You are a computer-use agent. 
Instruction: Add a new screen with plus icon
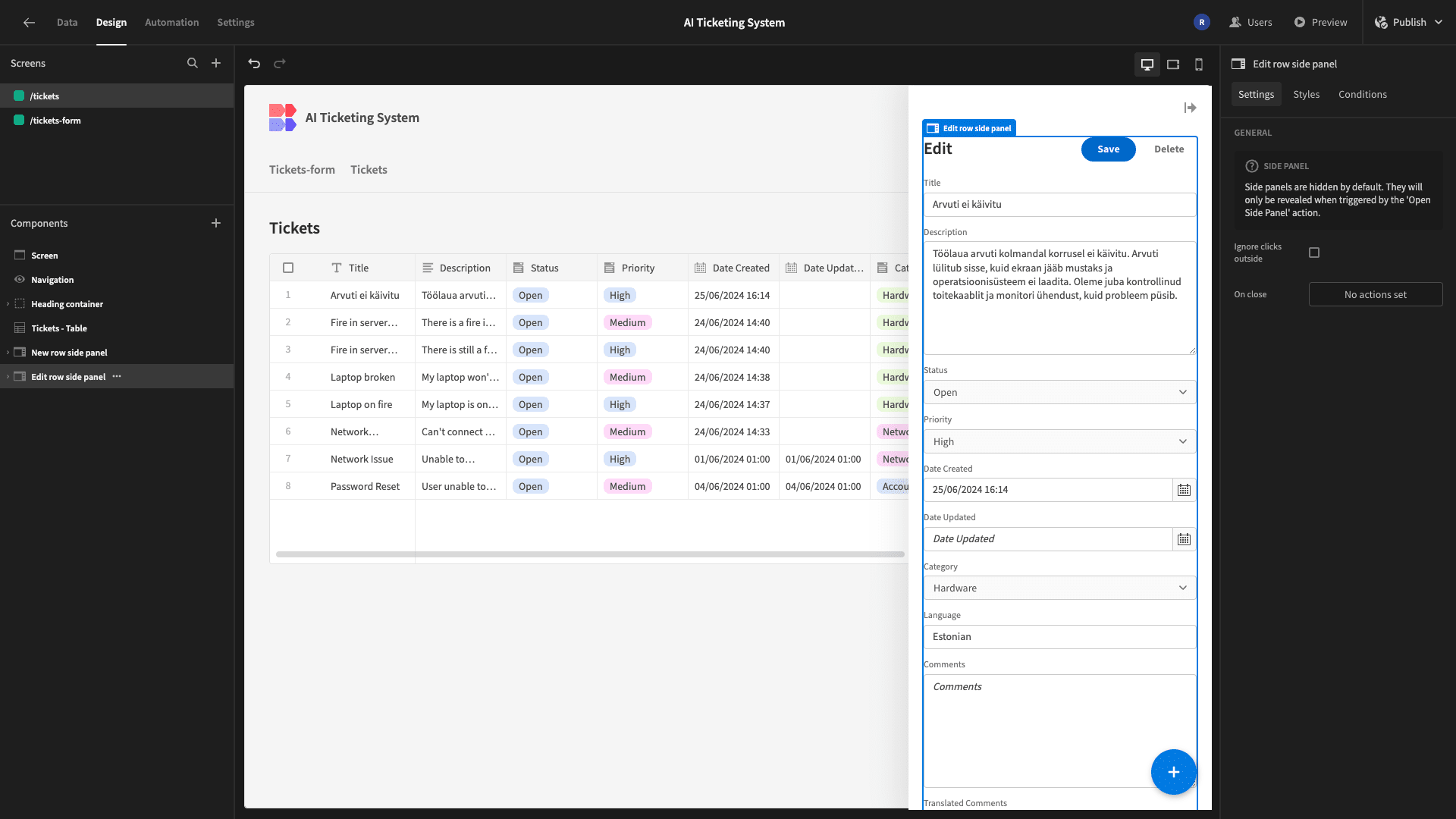click(x=216, y=64)
